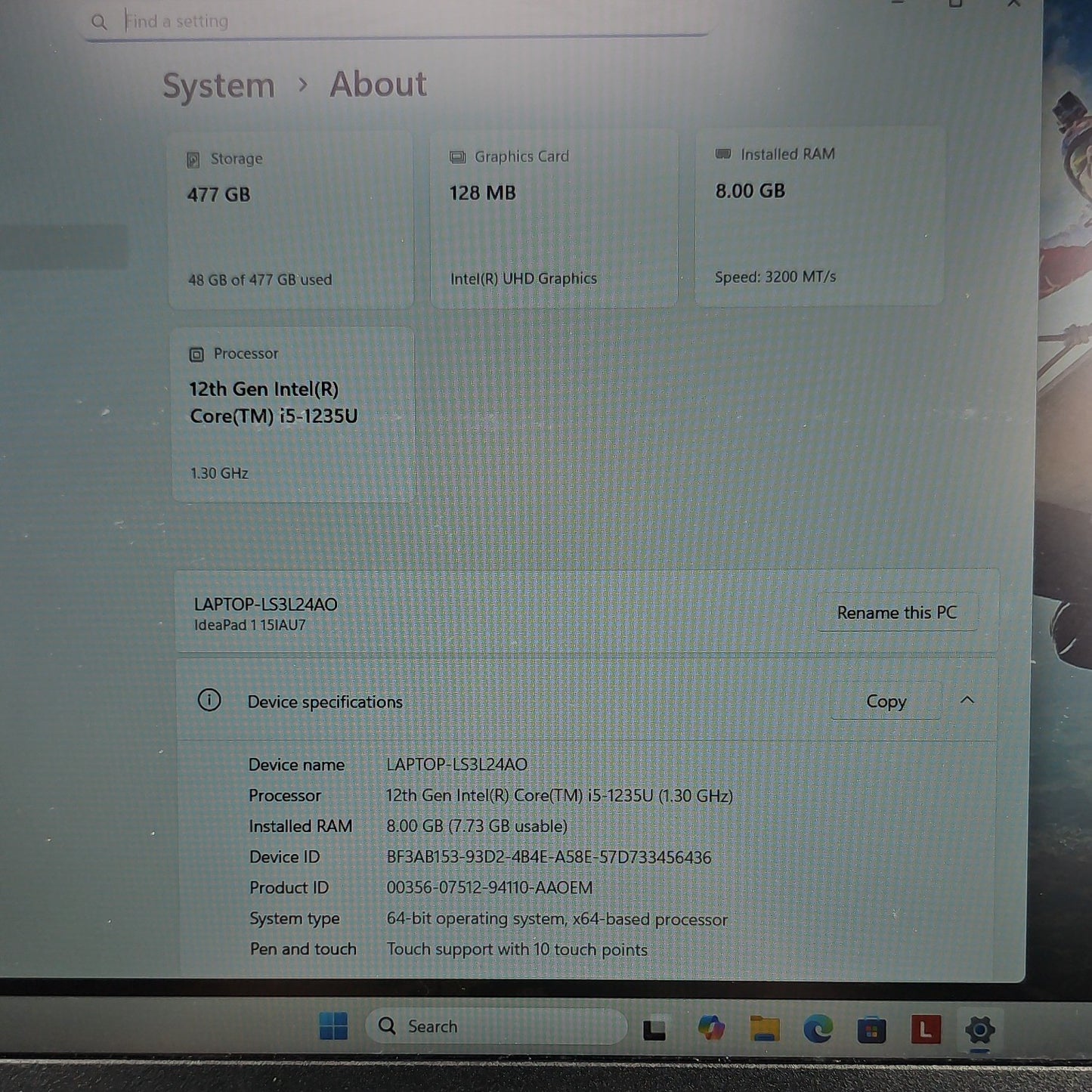Viewport: 1092px width, 1092px height.
Task: Launch Microsoft Edge from taskbar
Action: click(818, 1029)
